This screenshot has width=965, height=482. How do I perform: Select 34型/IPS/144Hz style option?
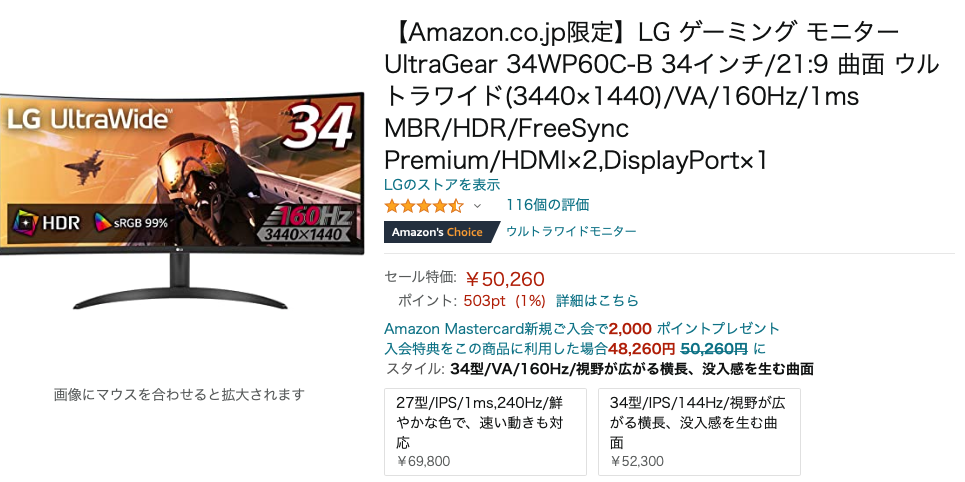(699, 432)
